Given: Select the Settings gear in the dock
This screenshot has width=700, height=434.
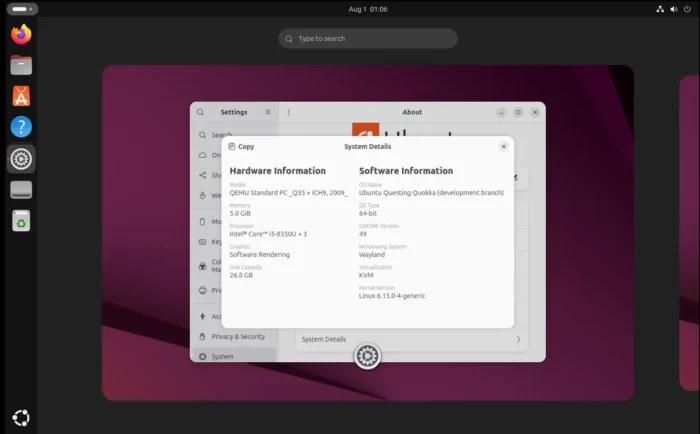Looking at the screenshot, I should (x=21, y=158).
